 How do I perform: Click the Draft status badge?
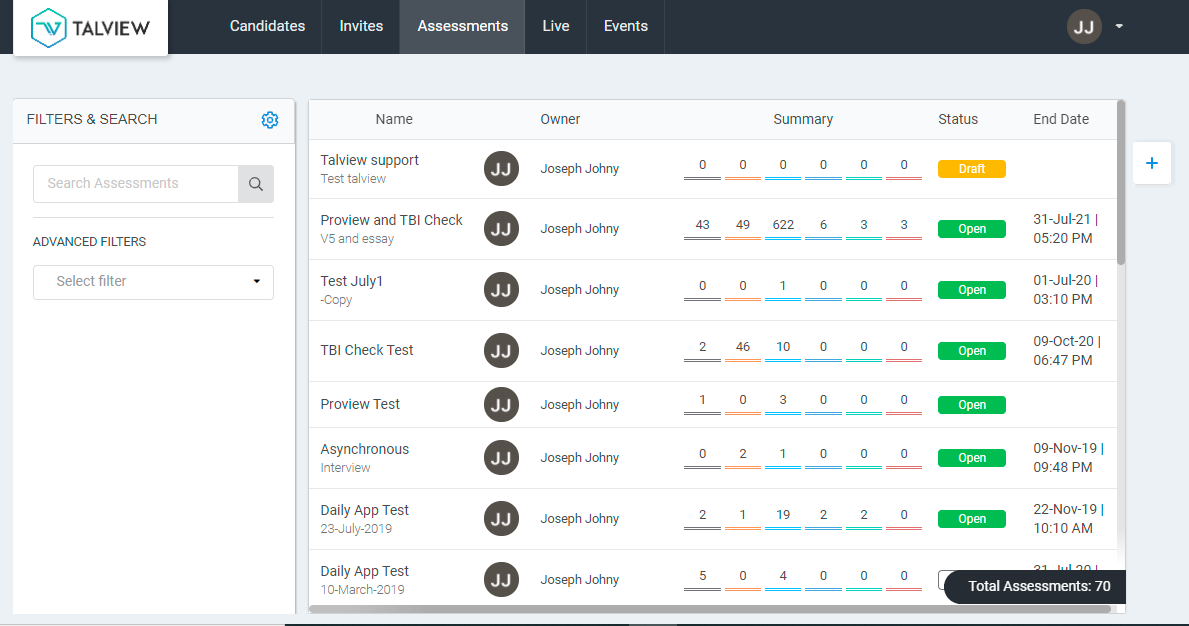[971, 169]
